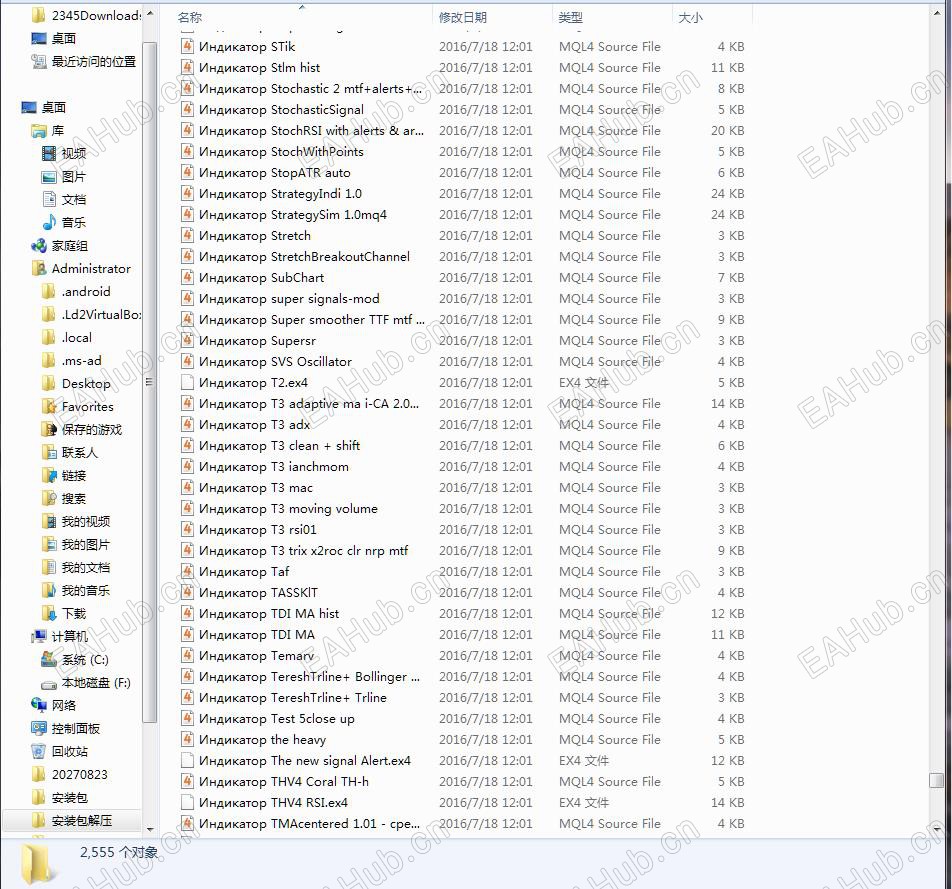The height and width of the screenshot is (889, 952).
Task: Open Favorites folder in the navigation tree
Action: click(x=87, y=407)
